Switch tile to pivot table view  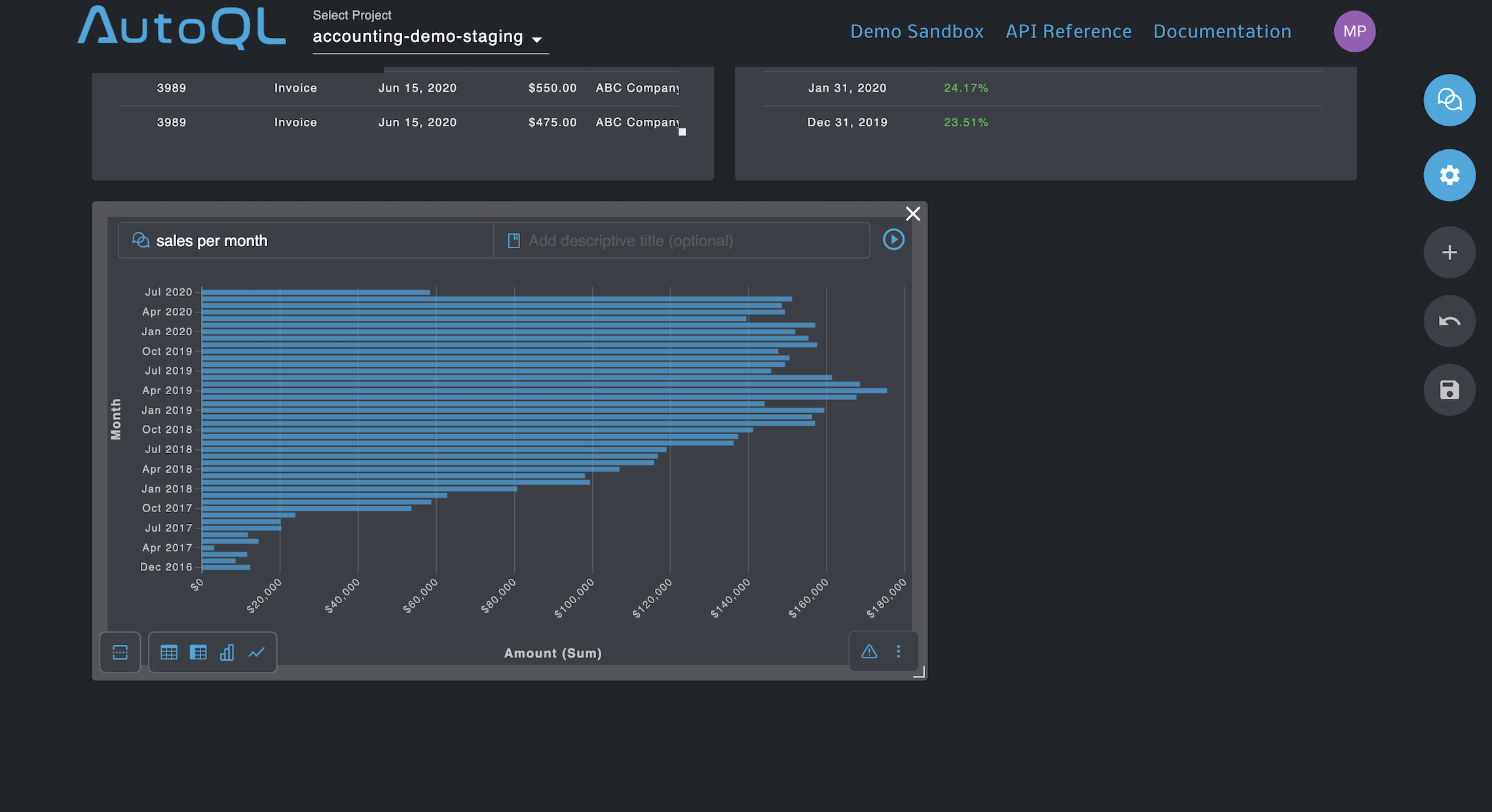point(198,652)
